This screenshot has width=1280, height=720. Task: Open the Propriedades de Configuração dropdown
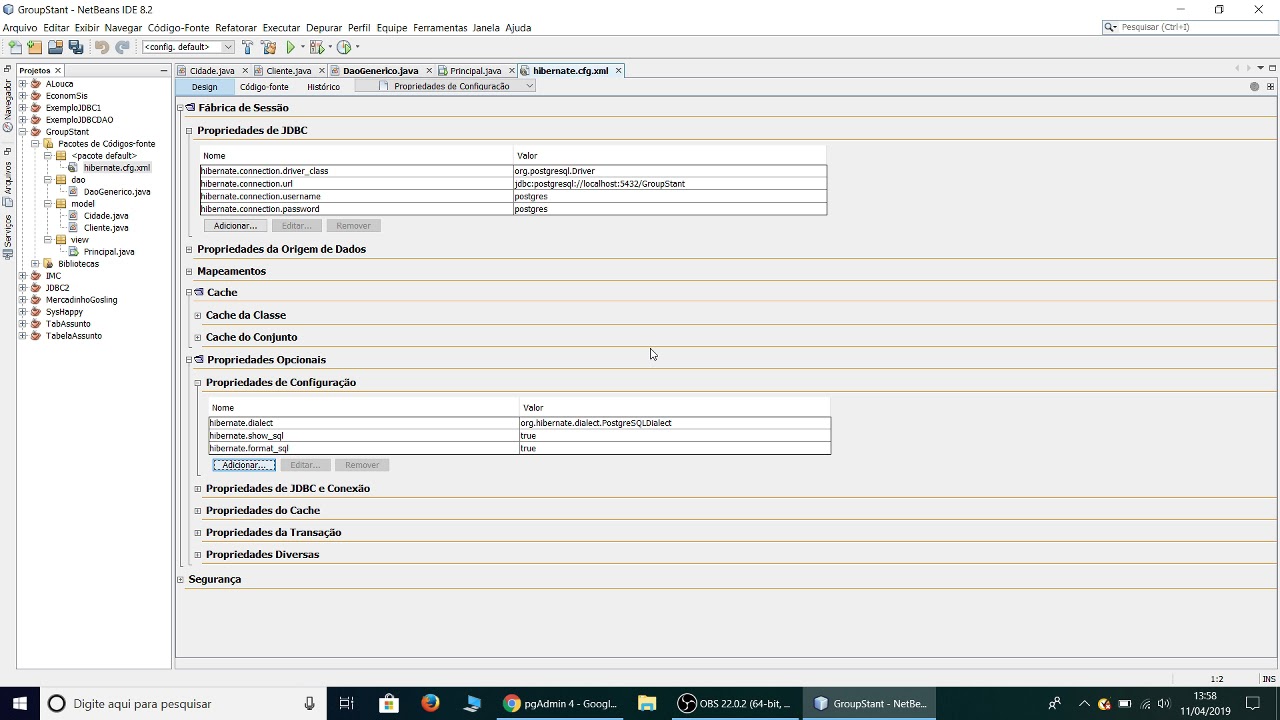458,86
